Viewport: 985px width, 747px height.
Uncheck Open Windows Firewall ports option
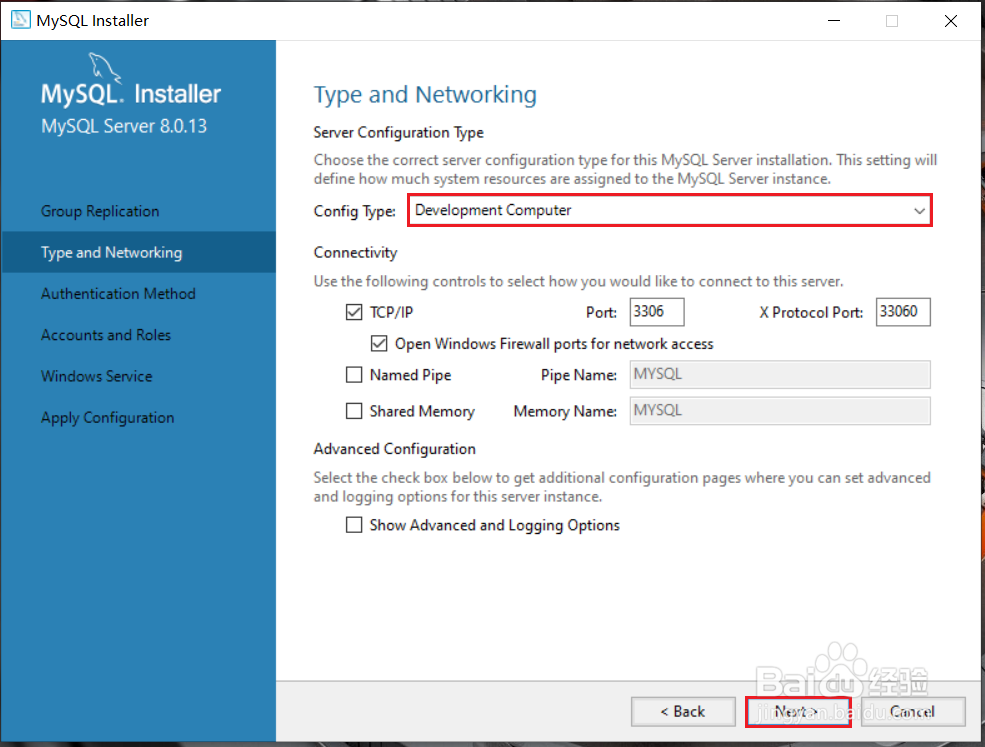[379, 344]
